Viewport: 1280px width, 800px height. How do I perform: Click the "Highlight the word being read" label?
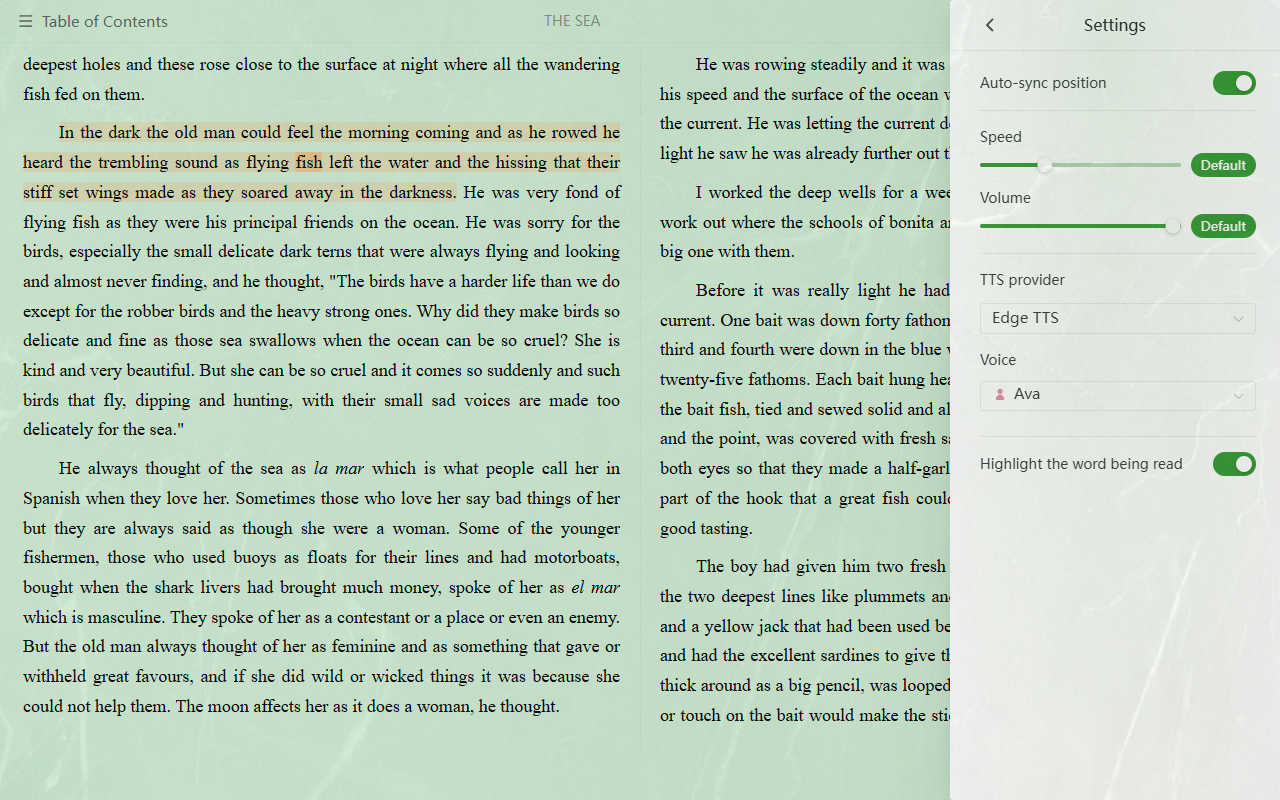[x=1081, y=464]
